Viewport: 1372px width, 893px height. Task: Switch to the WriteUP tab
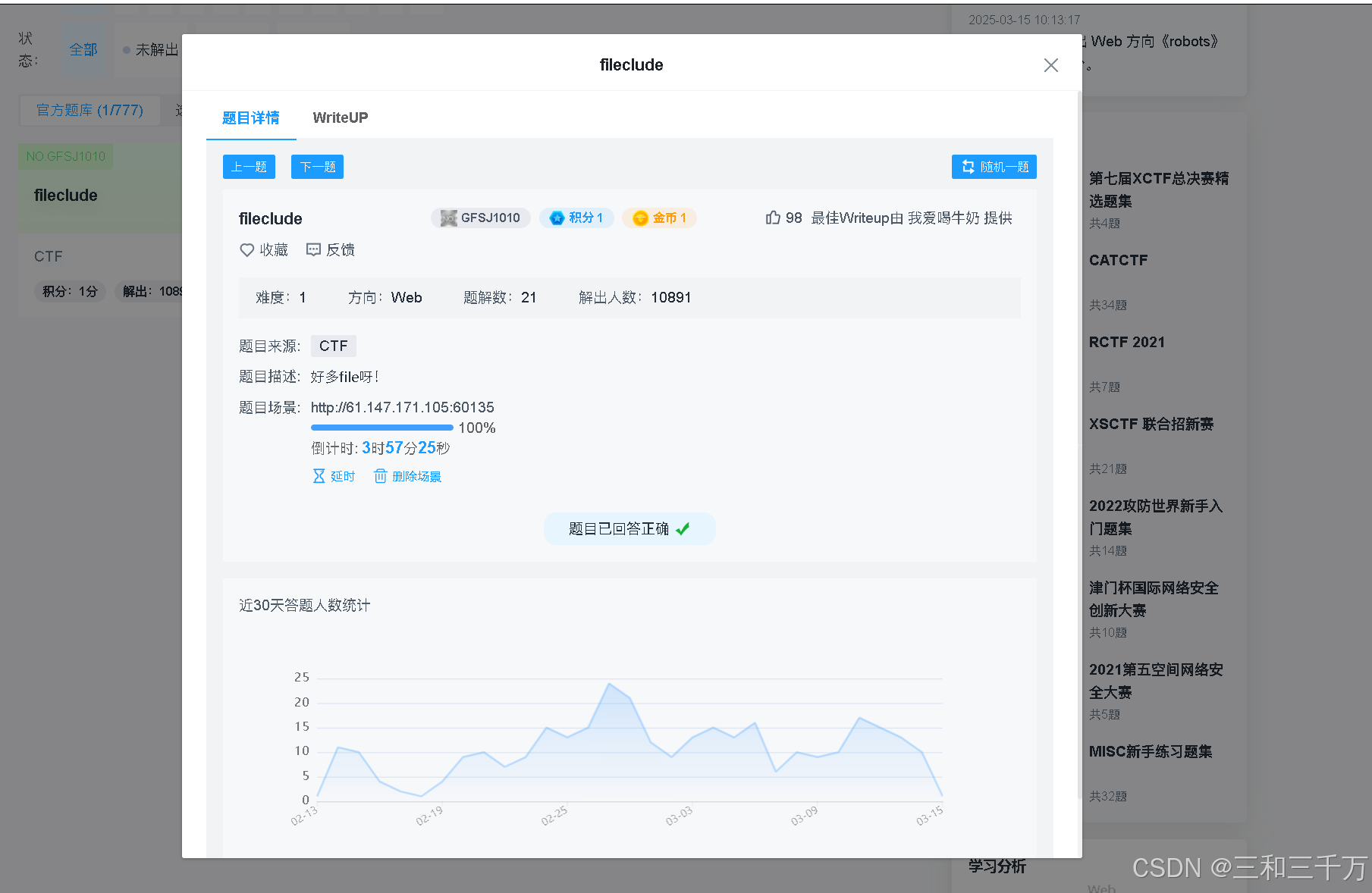(340, 117)
